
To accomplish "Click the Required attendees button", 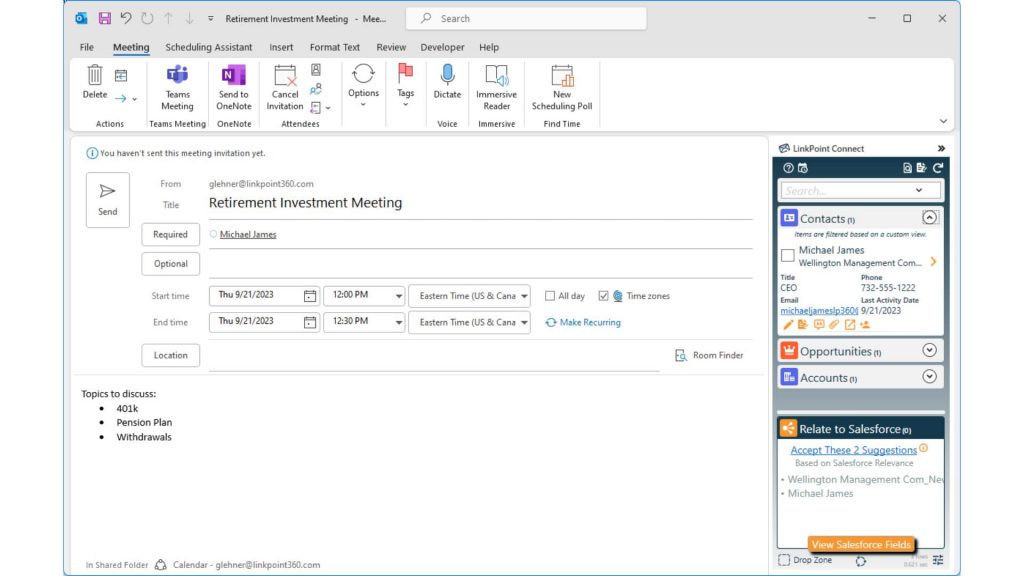I will click(170, 234).
